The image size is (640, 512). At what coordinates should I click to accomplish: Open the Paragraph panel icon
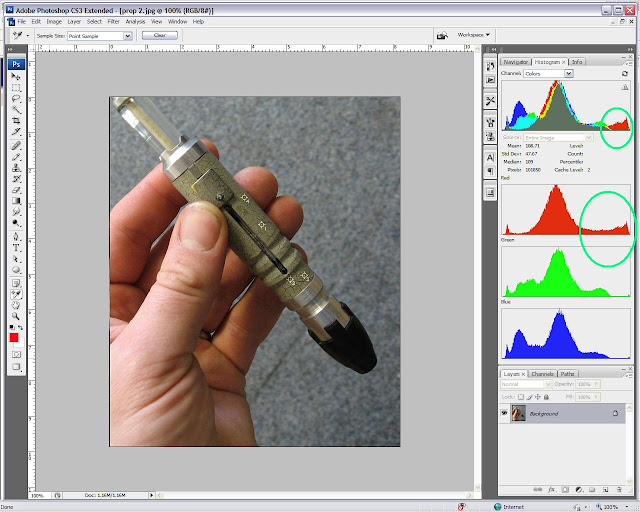[x=490, y=171]
